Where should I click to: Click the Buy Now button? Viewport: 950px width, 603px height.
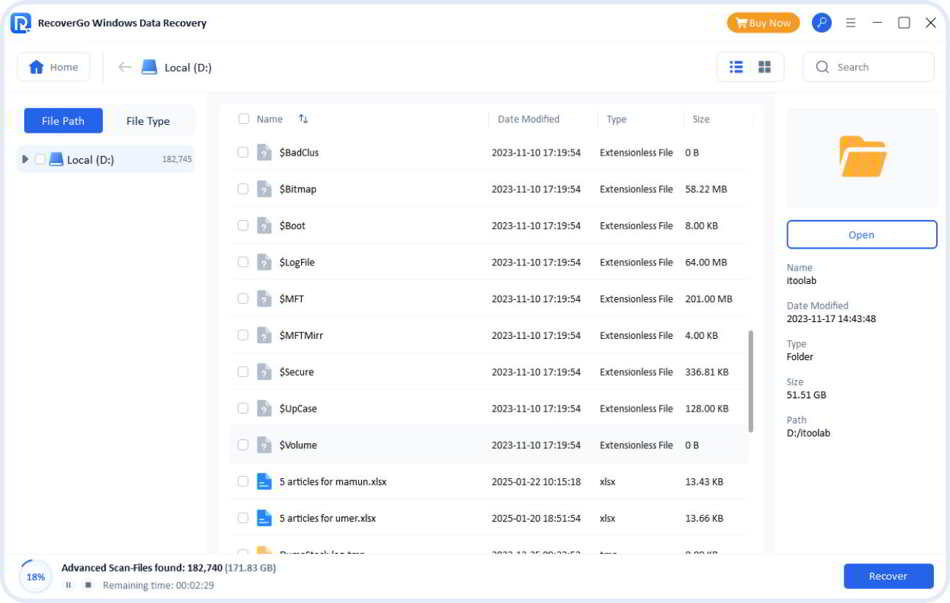tap(763, 23)
